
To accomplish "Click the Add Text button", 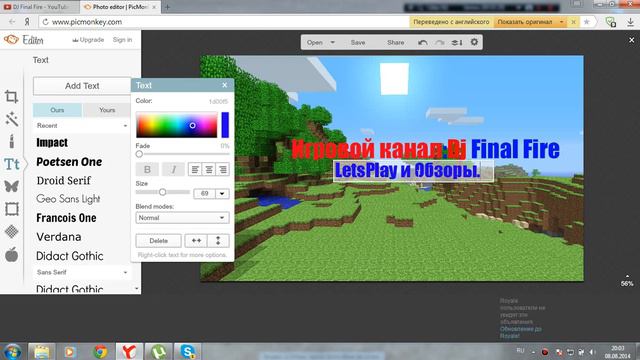I will coord(82,86).
